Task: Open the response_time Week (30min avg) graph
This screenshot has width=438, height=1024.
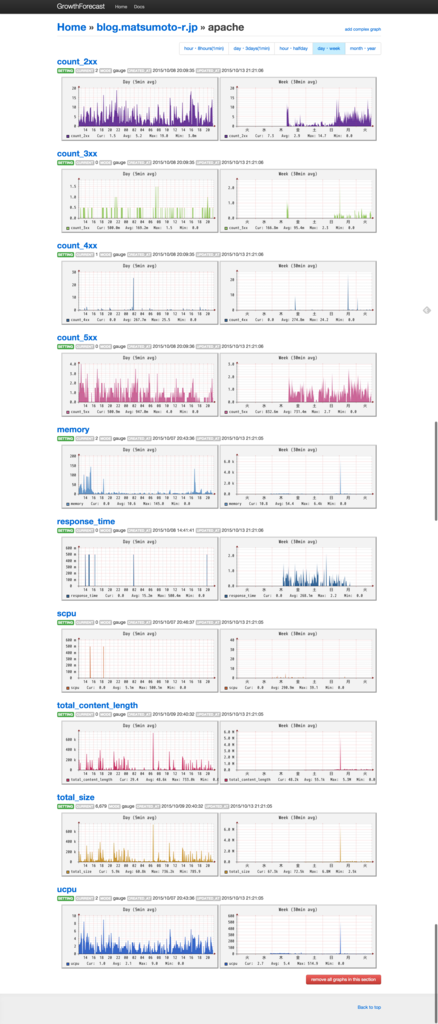Action: coord(298,568)
